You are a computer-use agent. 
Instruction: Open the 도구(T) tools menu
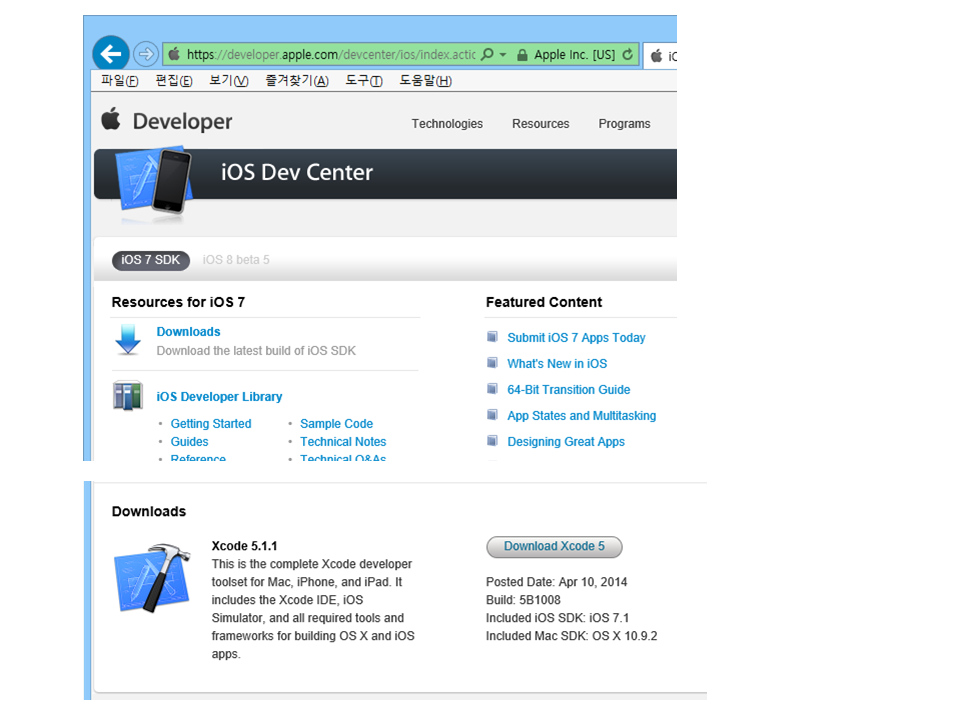(363, 81)
